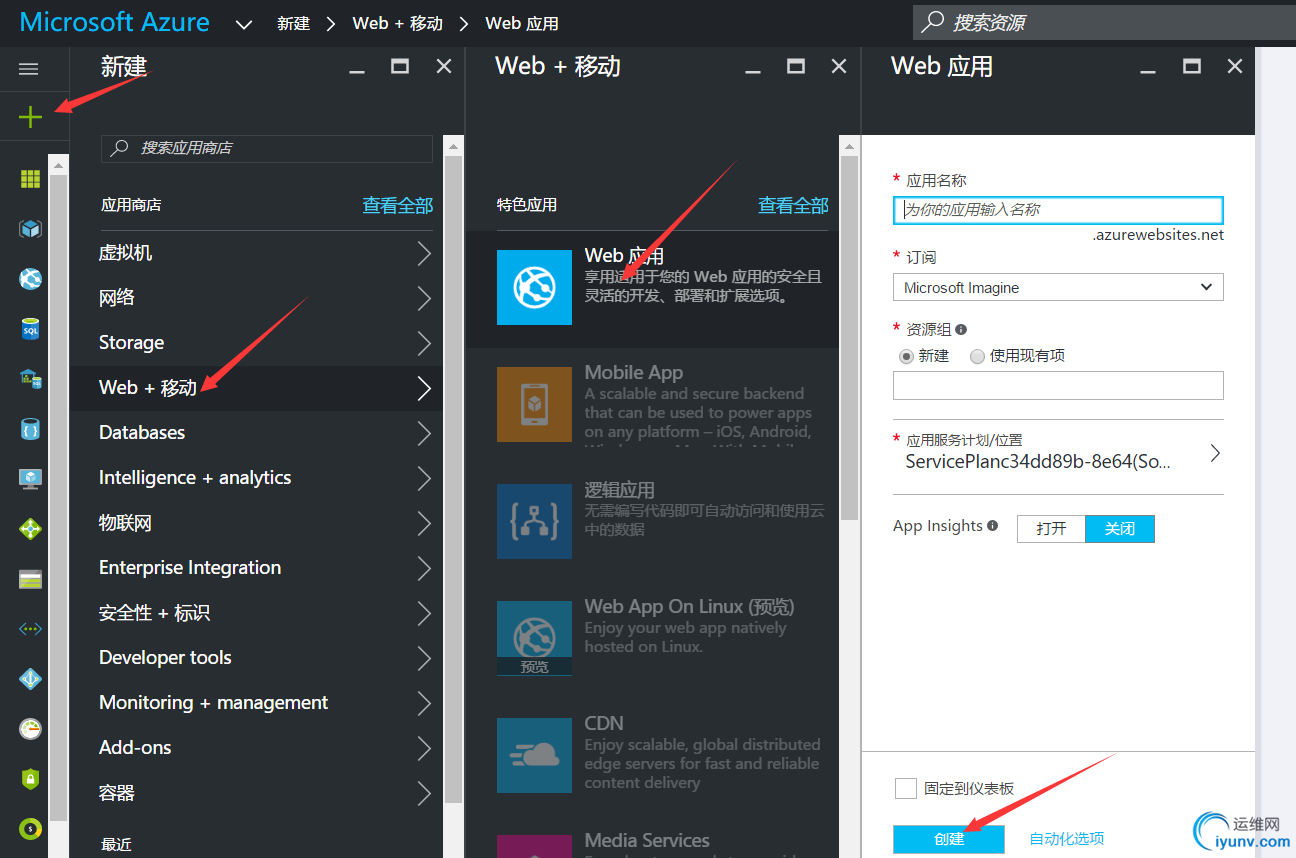The height and width of the screenshot is (858, 1296).
Task: Click the search magnifier in 搜索应用商店 box
Action: pyautogui.click(x=120, y=148)
